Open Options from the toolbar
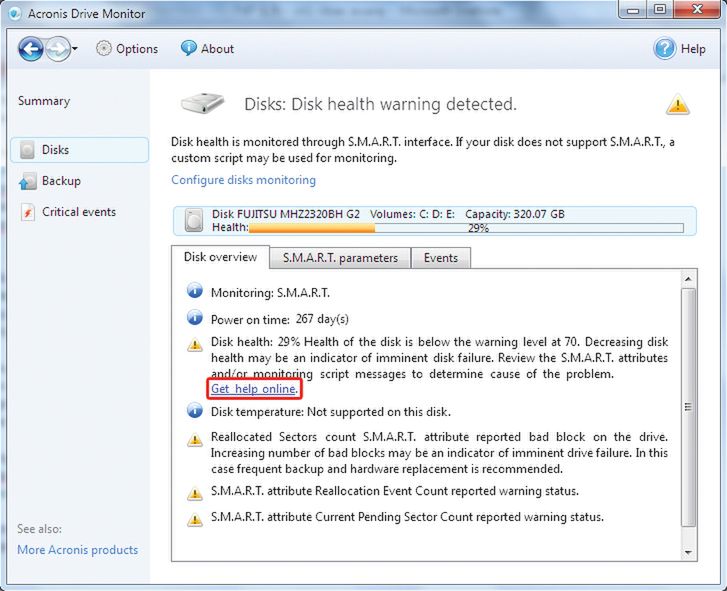The width and height of the screenshot is (727, 591). click(x=127, y=49)
